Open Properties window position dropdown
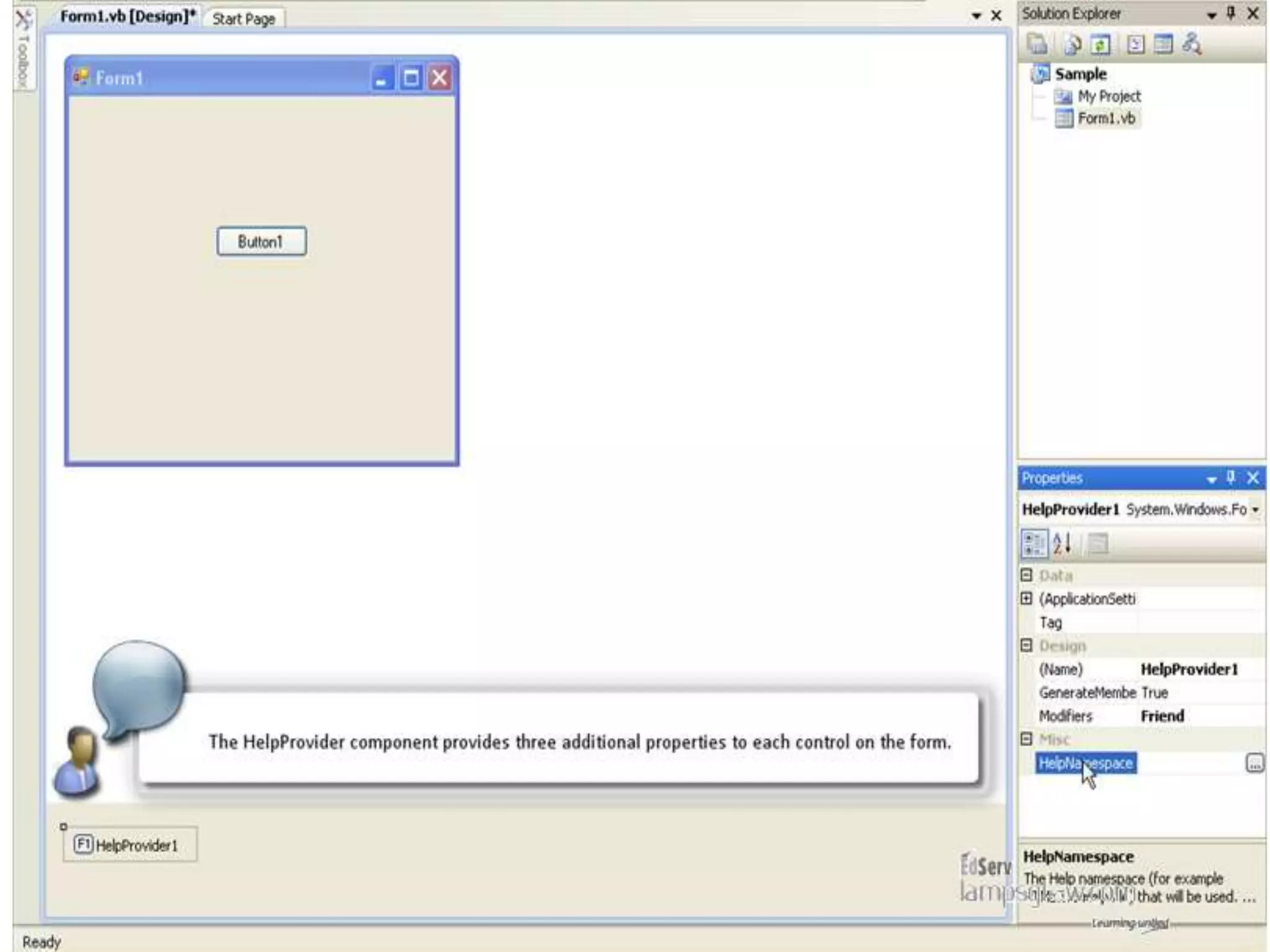The height and width of the screenshot is (952, 1270). coord(1211,480)
